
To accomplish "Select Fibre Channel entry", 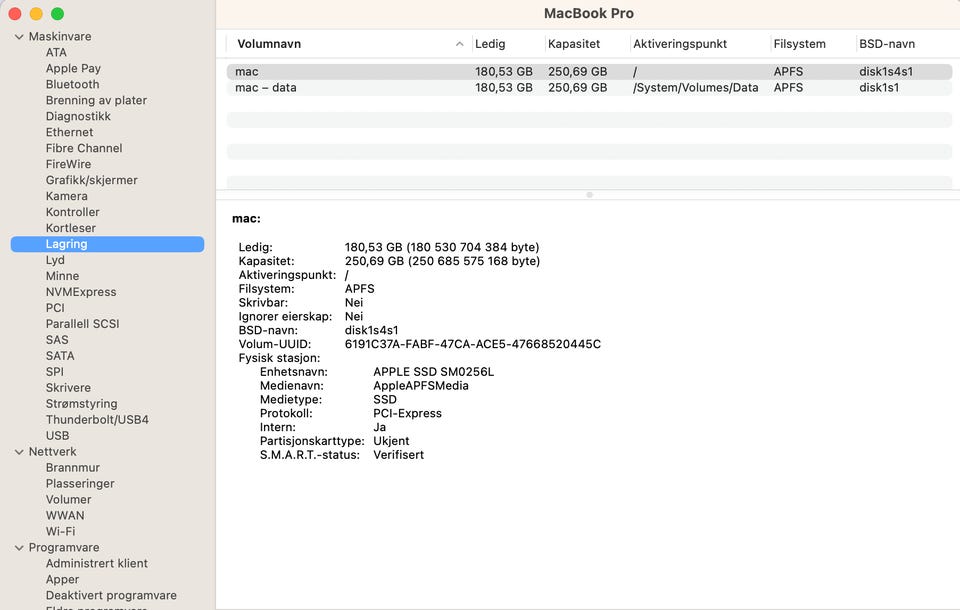I will click(x=84, y=148).
